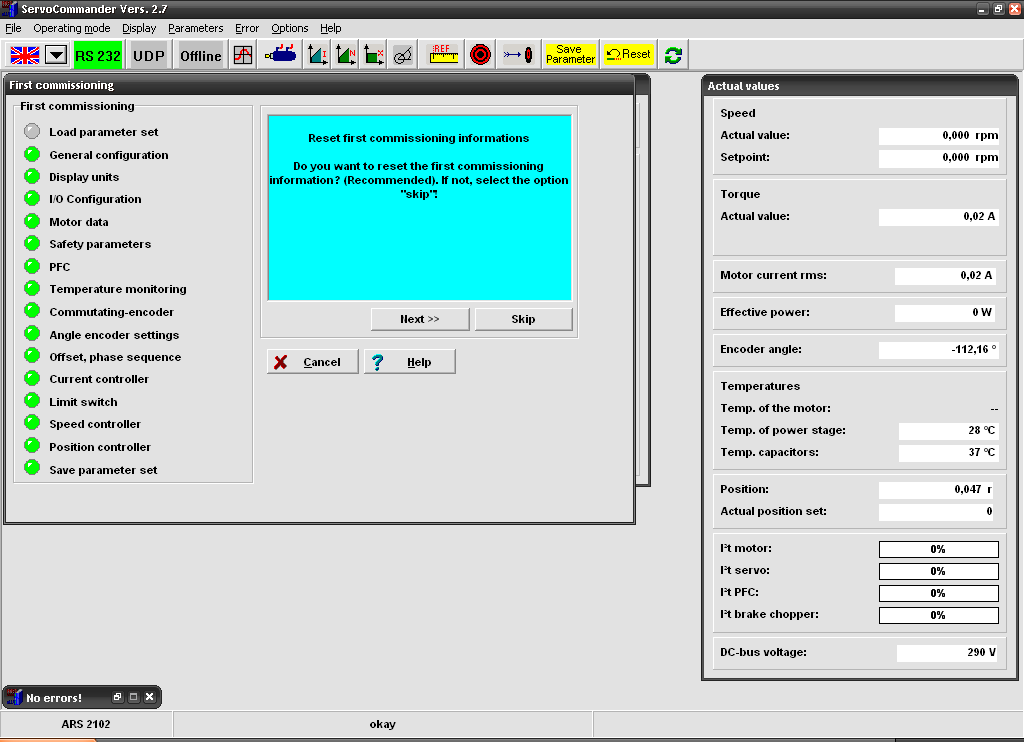
Task: Open the oscilloscope curve icon
Action: tap(243, 55)
